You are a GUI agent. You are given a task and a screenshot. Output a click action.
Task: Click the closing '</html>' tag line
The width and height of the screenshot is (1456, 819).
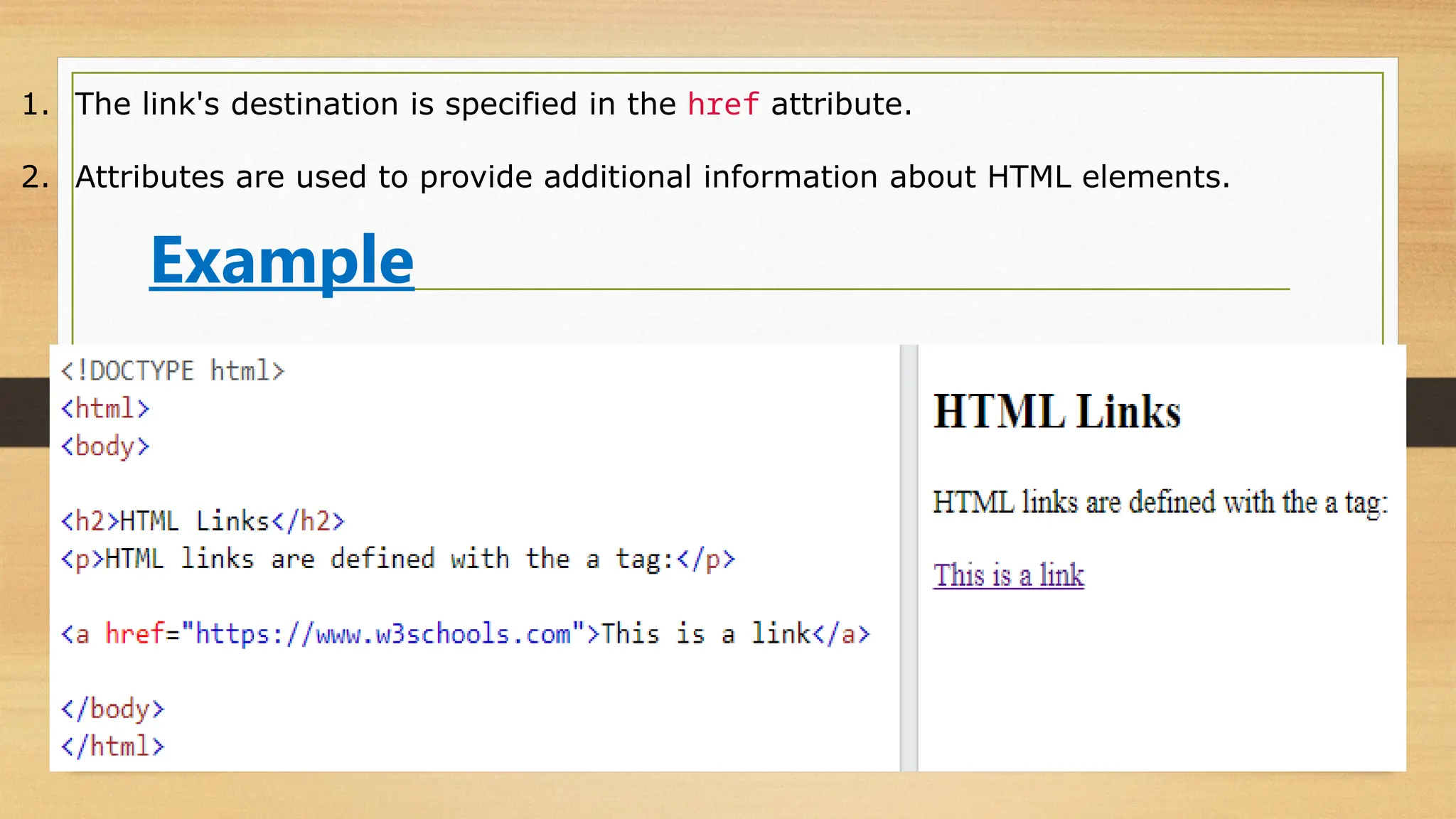pos(112,746)
